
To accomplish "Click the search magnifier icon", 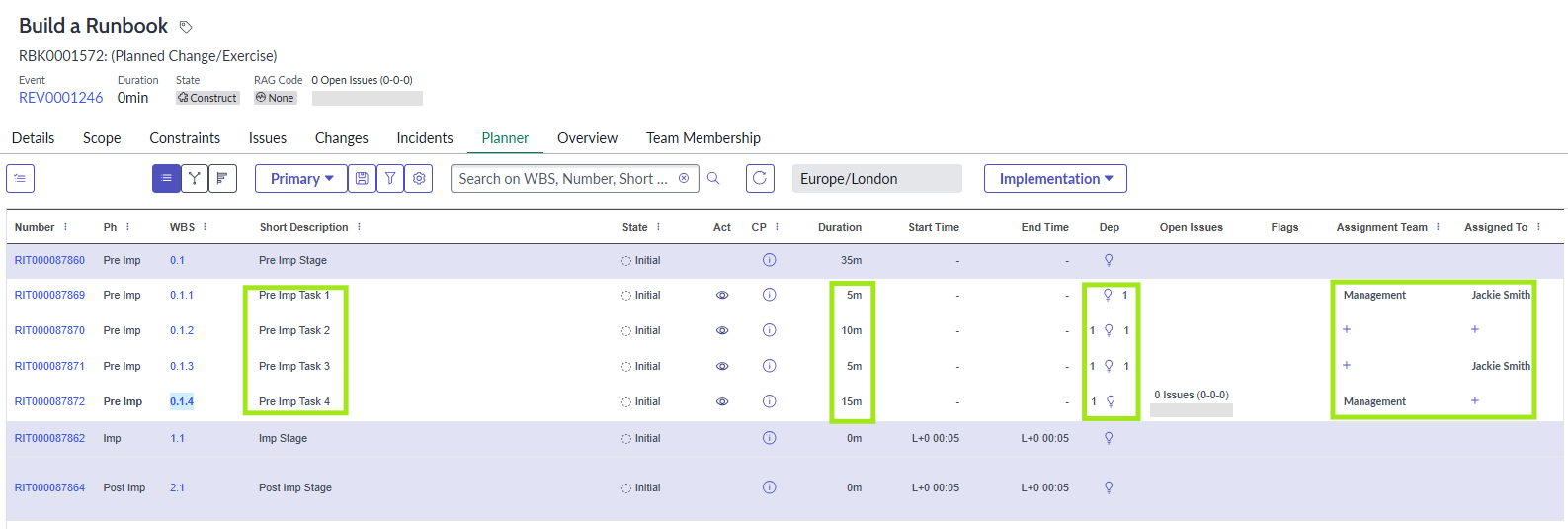I will tap(713, 179).
